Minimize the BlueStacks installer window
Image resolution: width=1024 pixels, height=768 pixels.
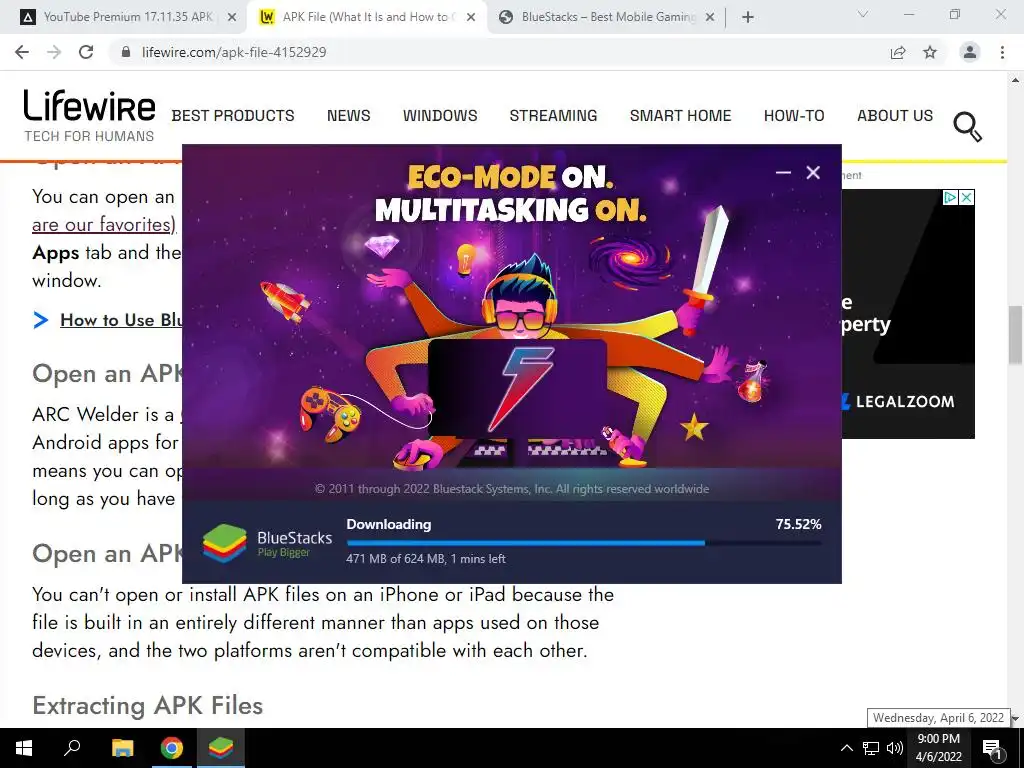783,172
